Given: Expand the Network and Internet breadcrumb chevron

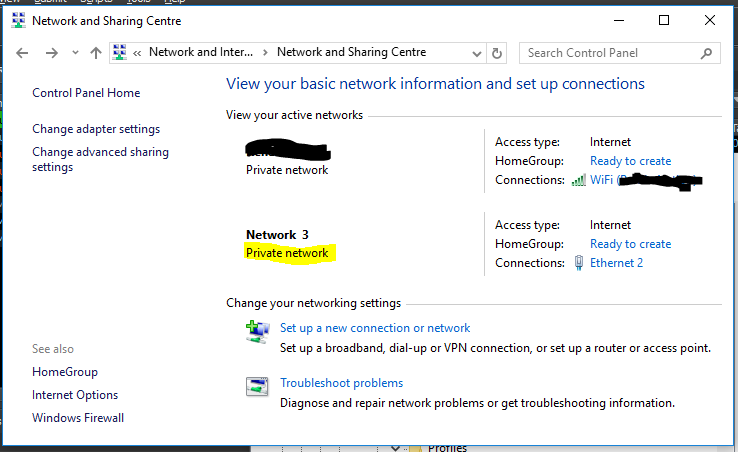Looking at the screenshot, I should [265, 53].
